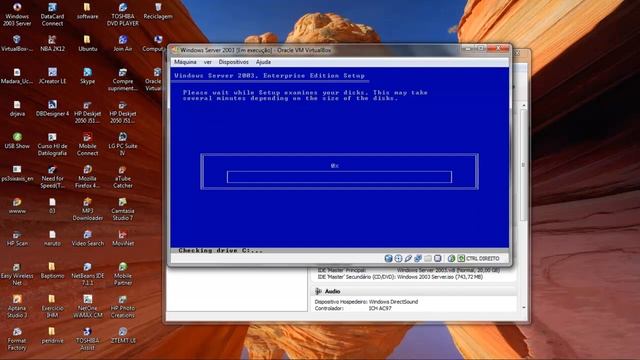Select the Curso HI de Datilografia icon

(x=52, y=144)
